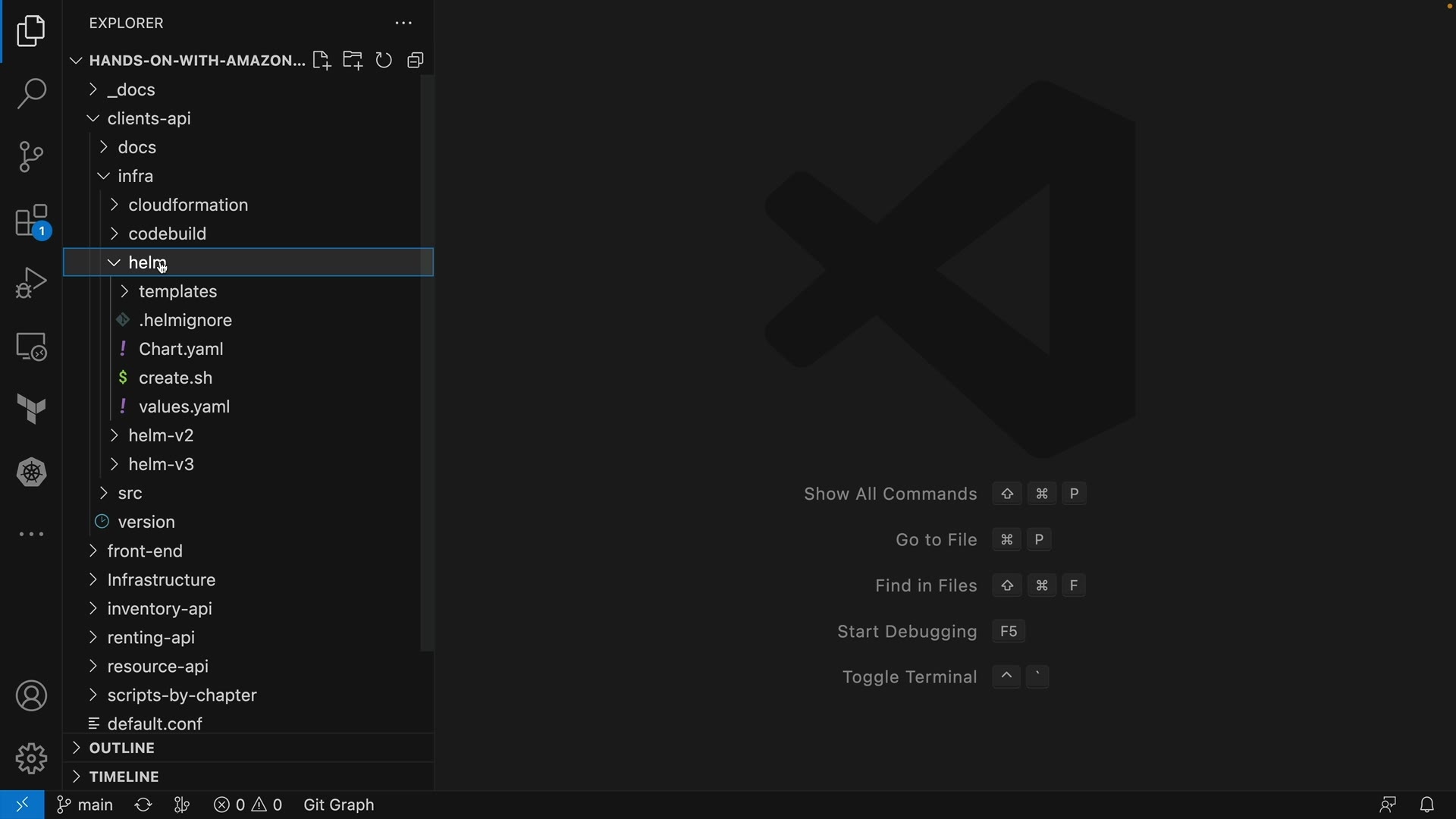Click the New Folder icon in explorer header
The width and height of the screenshot is (1456, 819).
[353, 61]
